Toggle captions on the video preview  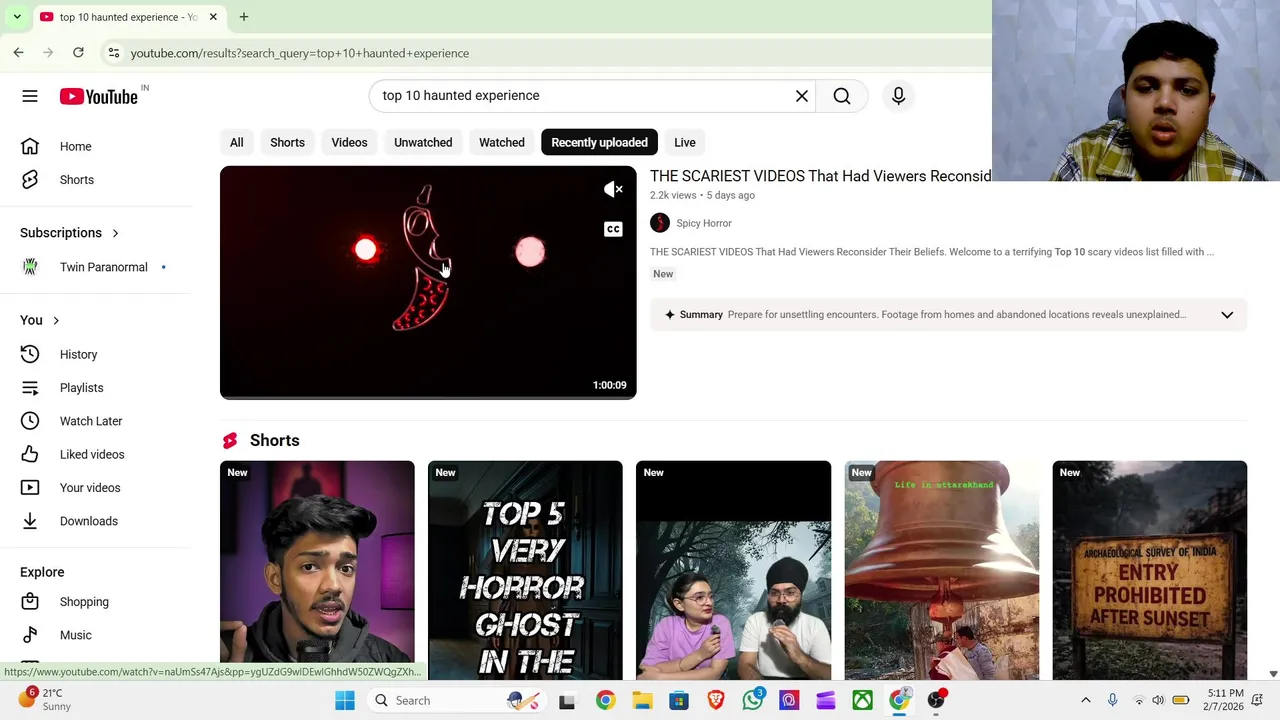(613, 229)
